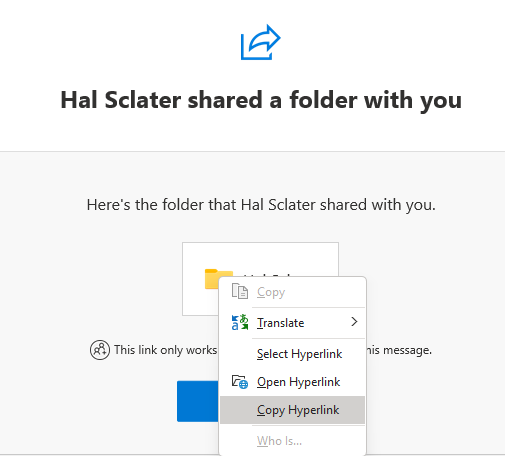
Task: Click the blue Open button
Action: (x=198, y=401)
